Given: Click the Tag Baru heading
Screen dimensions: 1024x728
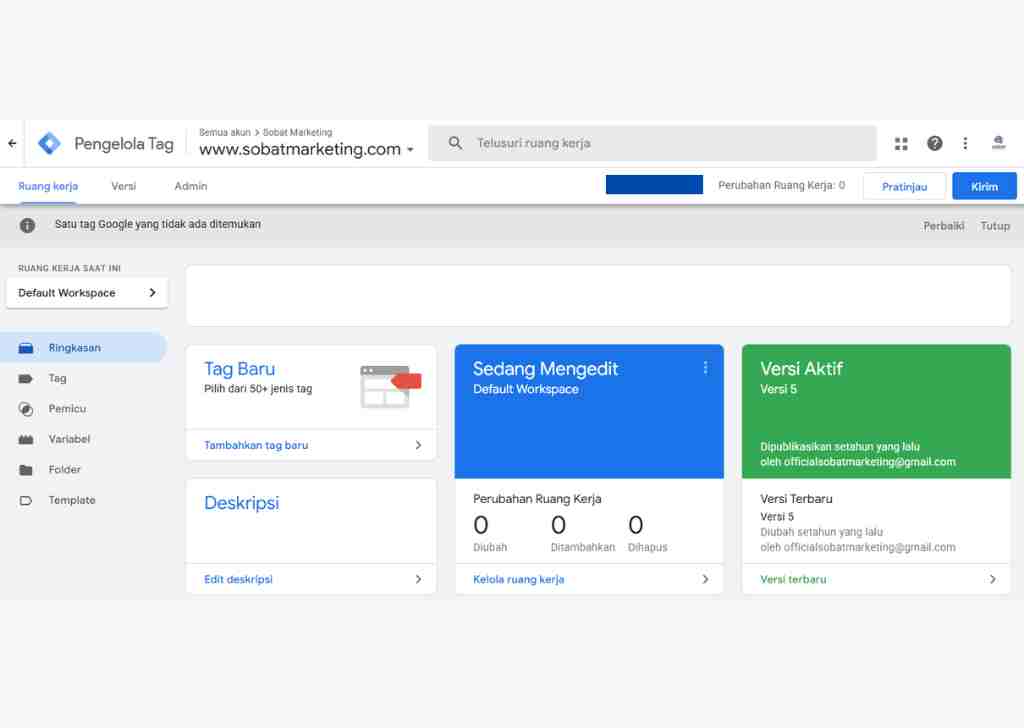Looking at the screenshot, I should pyautogui.click(x=239, y=369).
